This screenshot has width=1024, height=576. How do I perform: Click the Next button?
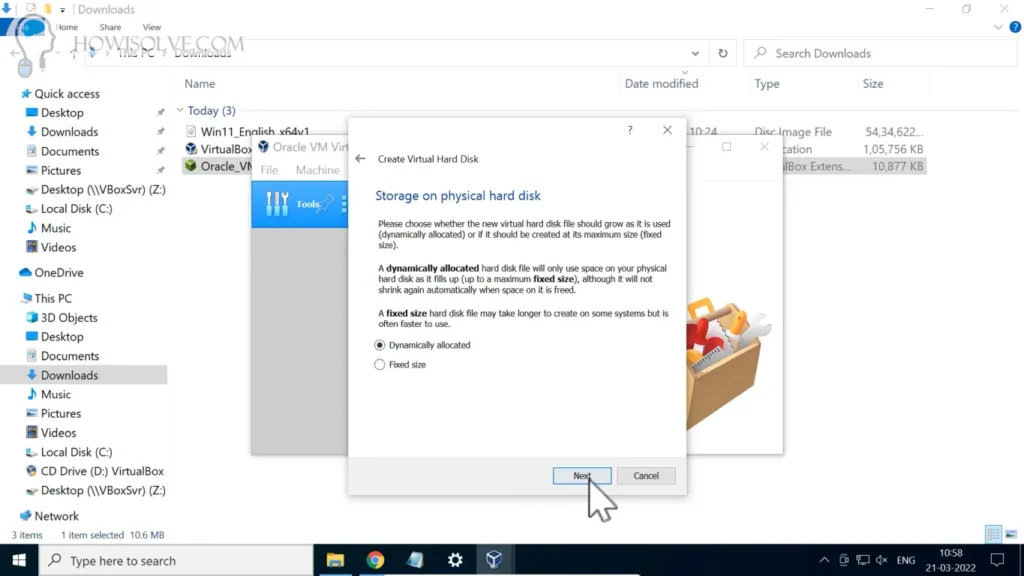point(581,476)
